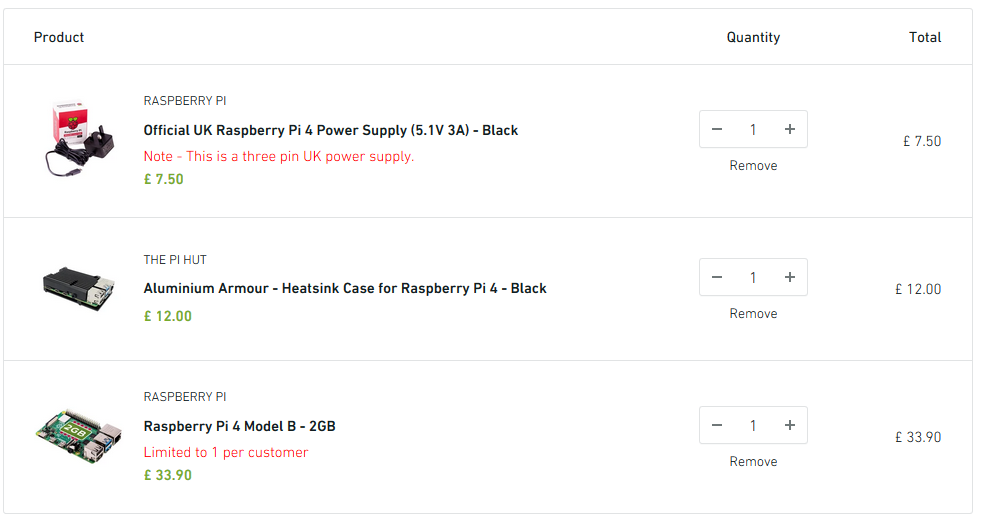Click plus icon for Aluminium Armour case

790,277
